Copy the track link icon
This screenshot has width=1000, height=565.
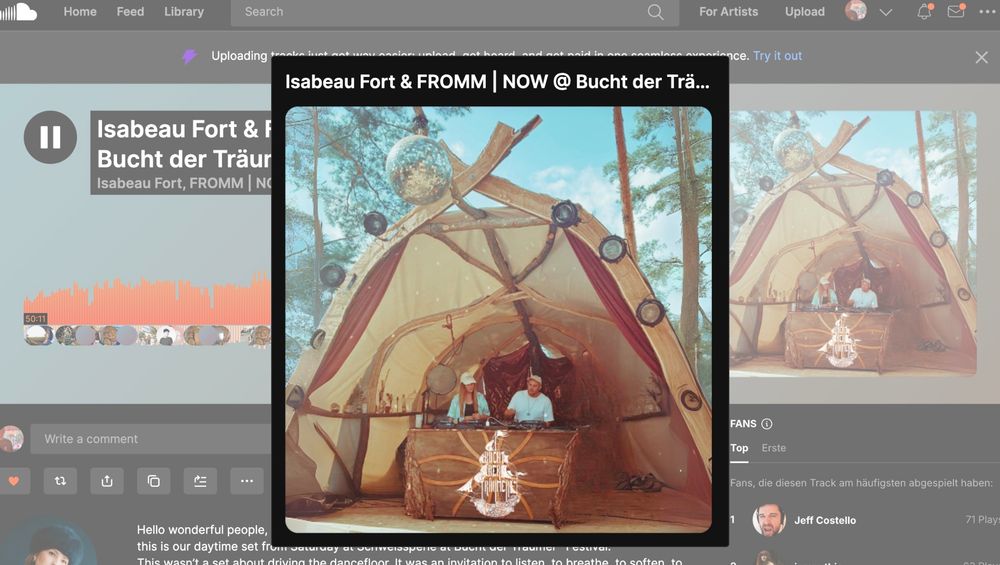[154, 481]
